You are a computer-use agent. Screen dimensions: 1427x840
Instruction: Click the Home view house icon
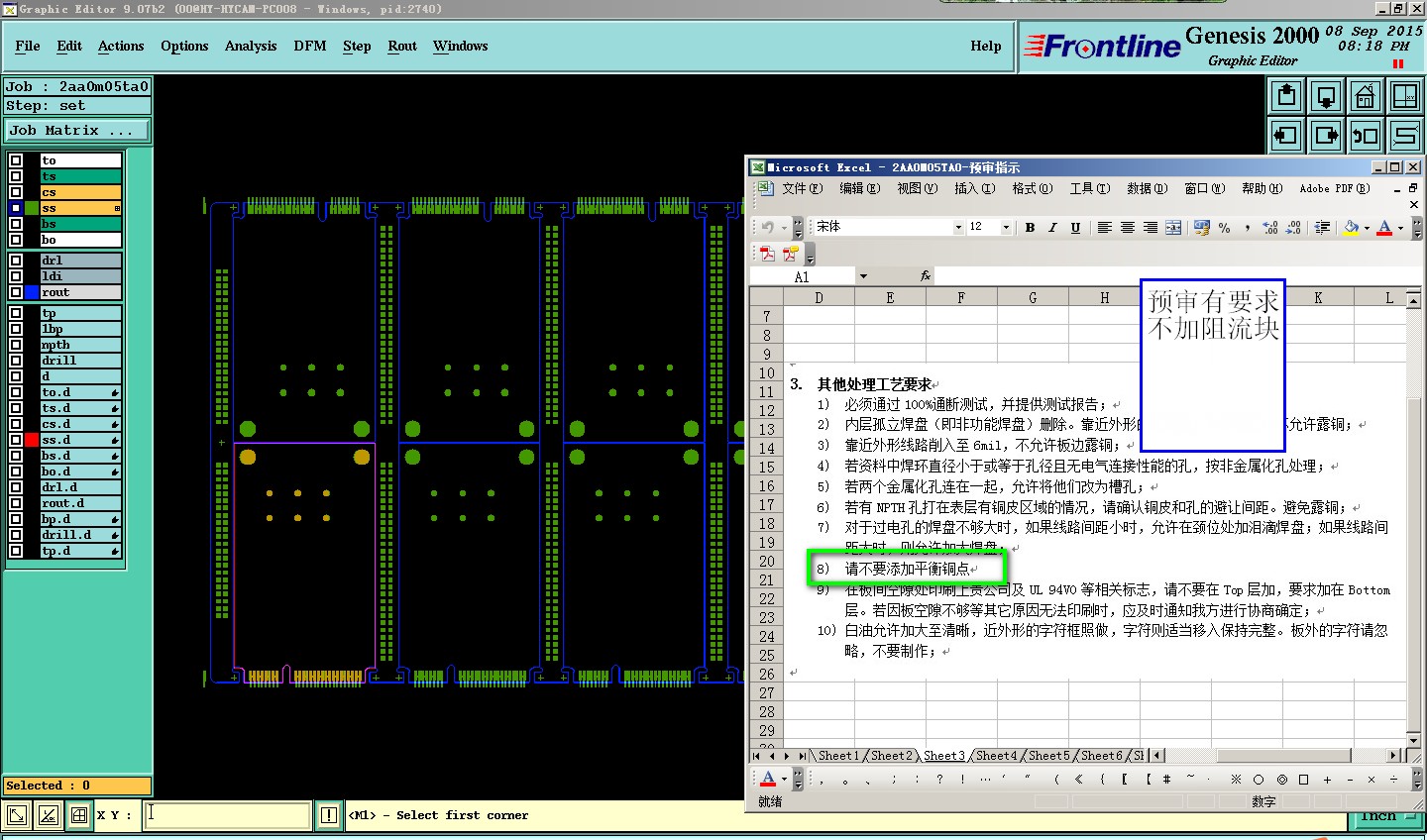1366,96
